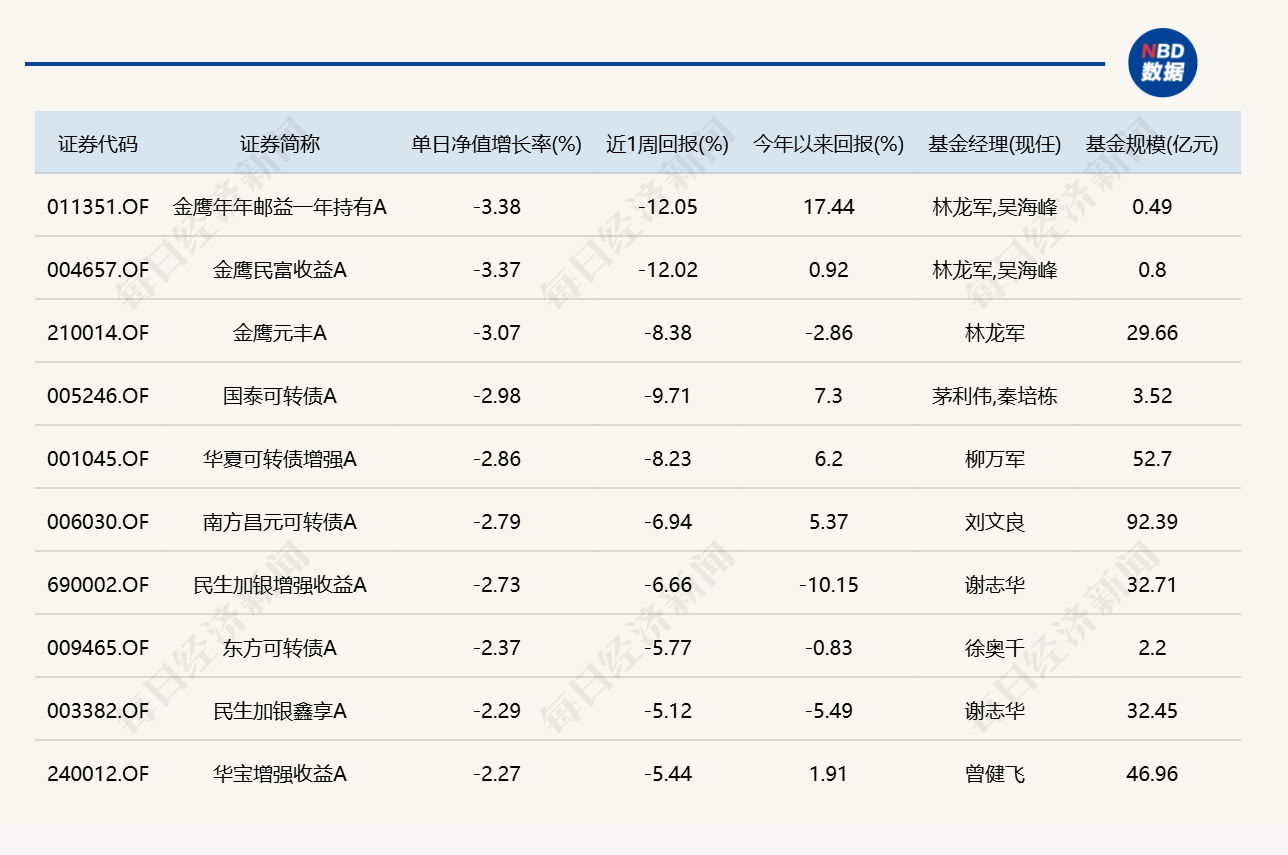1288x855 pixels.
Task: Click year-to-date return 1.91
Action: click(x=829, y=774)
